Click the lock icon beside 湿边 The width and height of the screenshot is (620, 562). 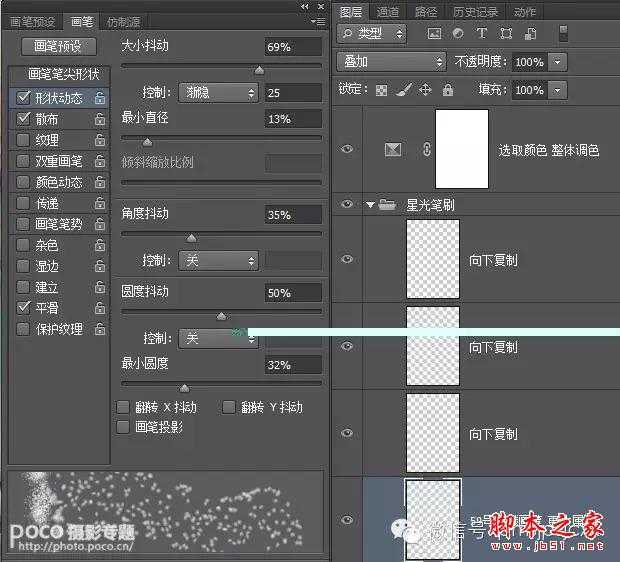[x=100, y=266]
